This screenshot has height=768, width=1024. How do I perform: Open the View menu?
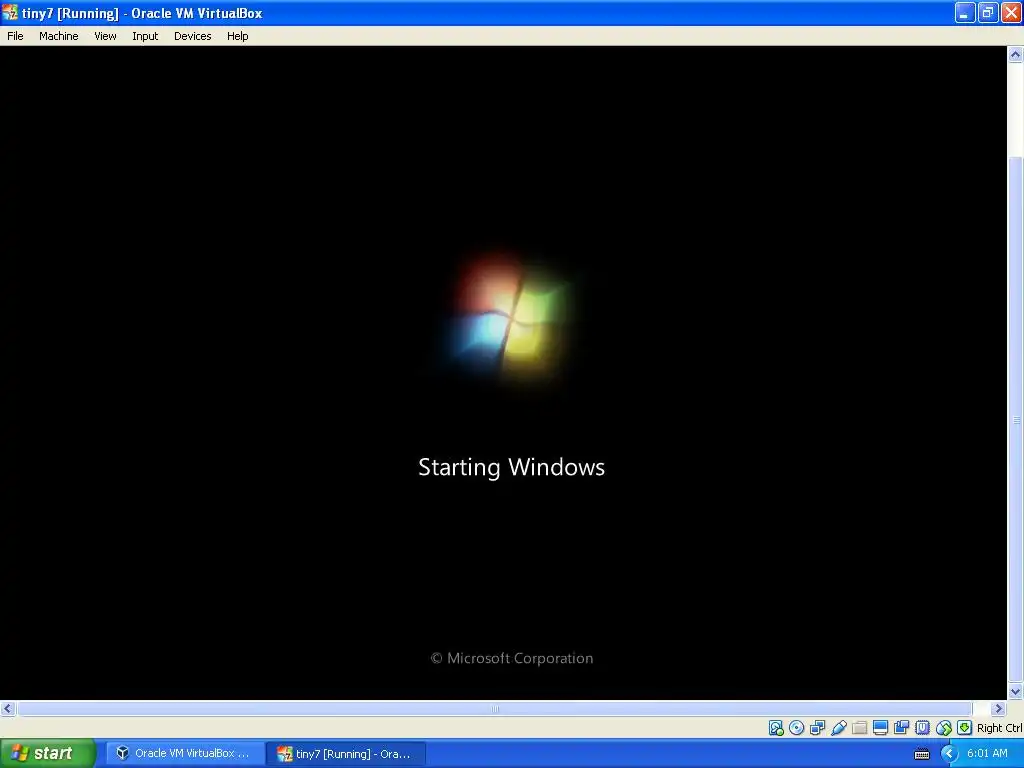tap(105, 36)
